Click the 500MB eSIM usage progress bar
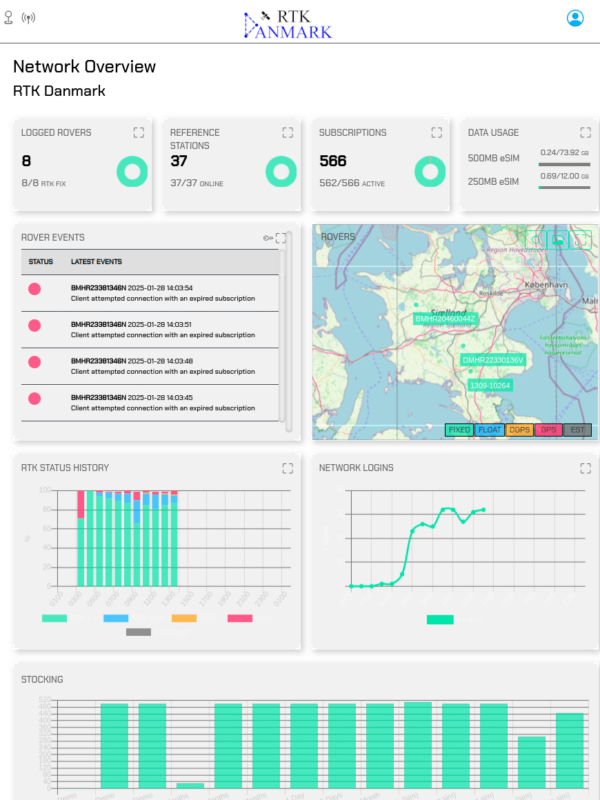This screenshot has height=800, width=600. [x=564, y=165]
